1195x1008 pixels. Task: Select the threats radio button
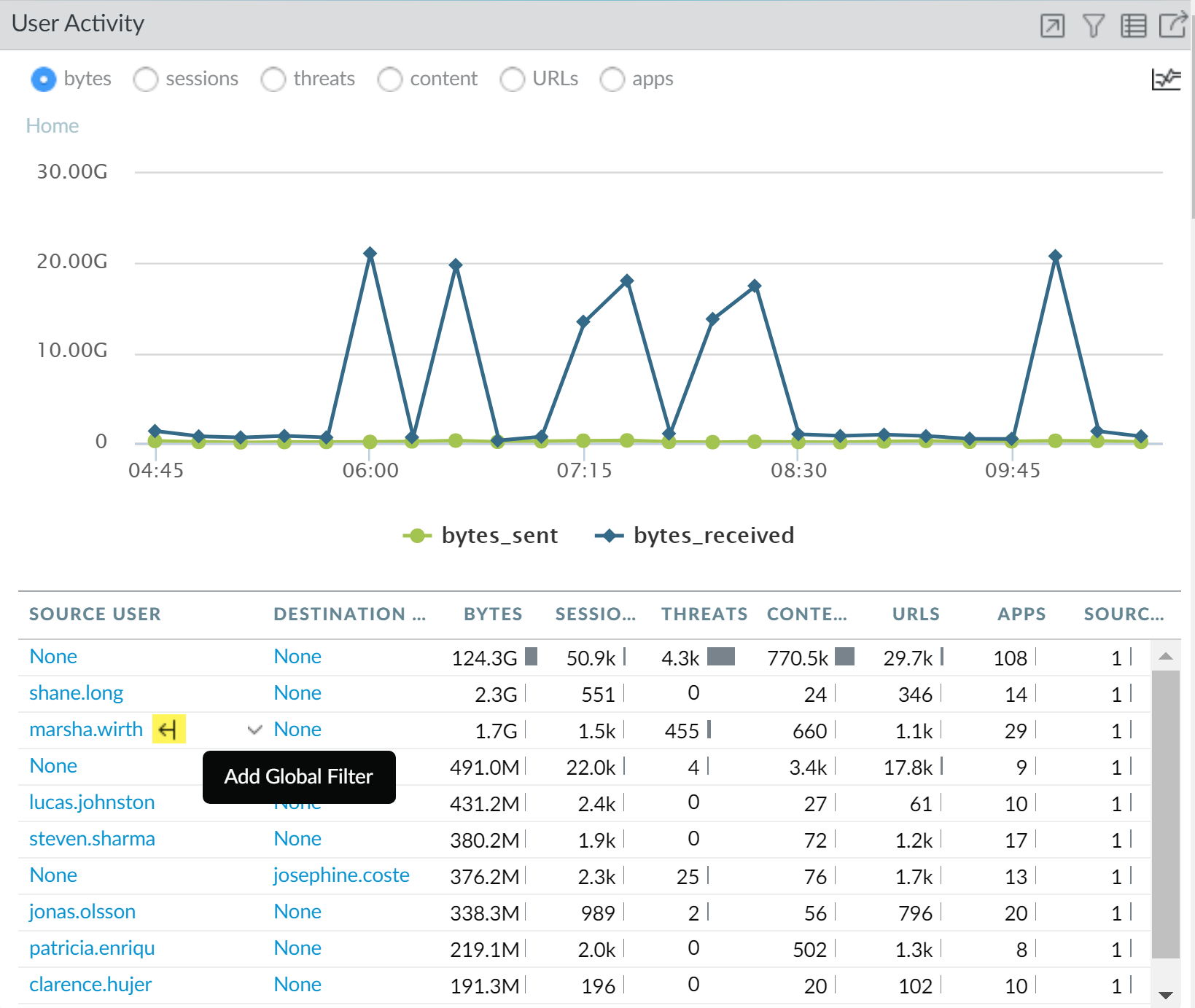[x=273, y=79]
